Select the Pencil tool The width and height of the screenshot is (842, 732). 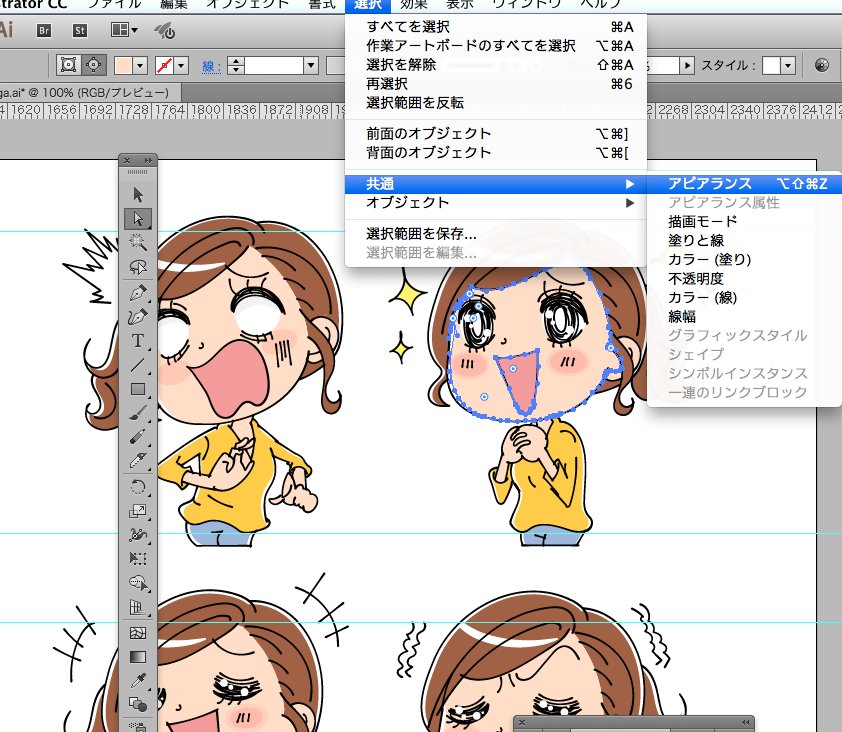pos(138,437)
